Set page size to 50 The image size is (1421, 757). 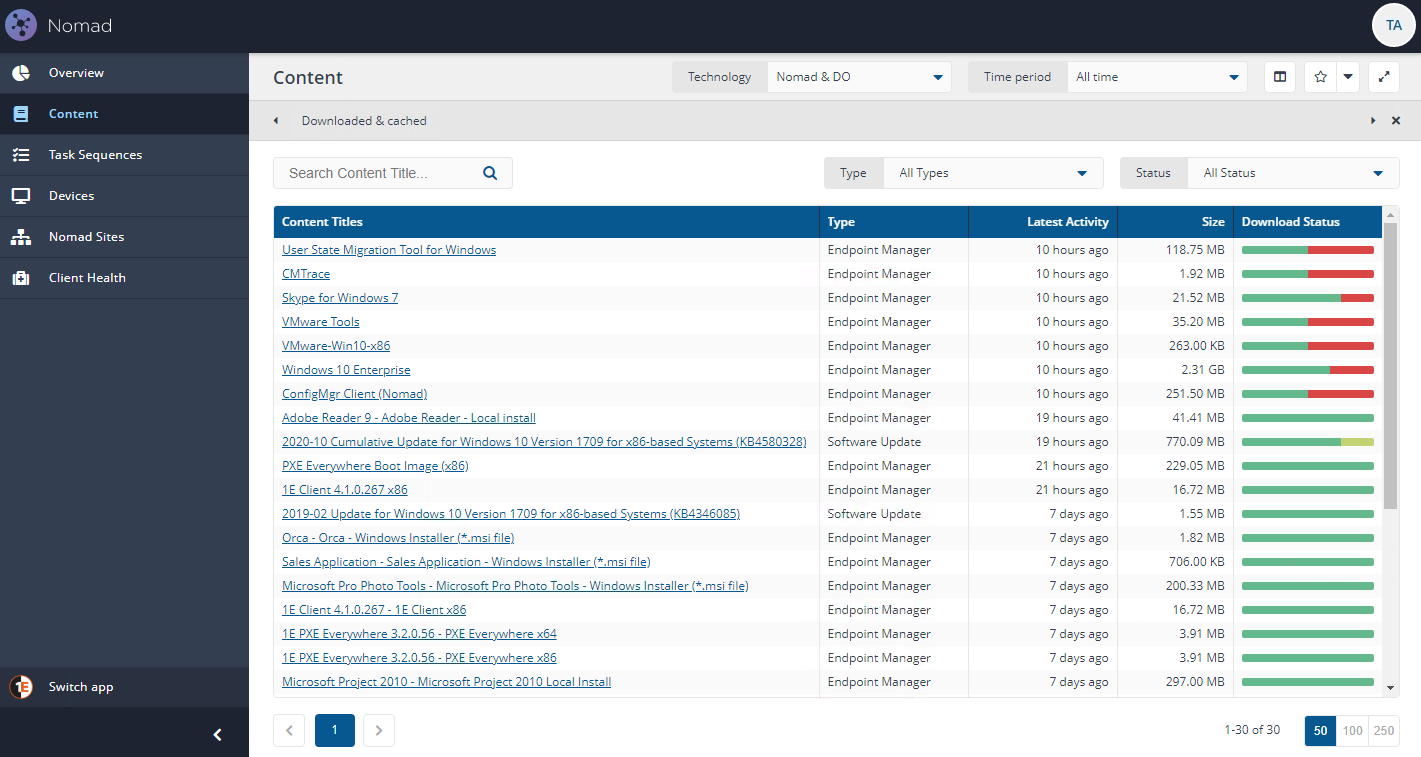pos(1320,731)
